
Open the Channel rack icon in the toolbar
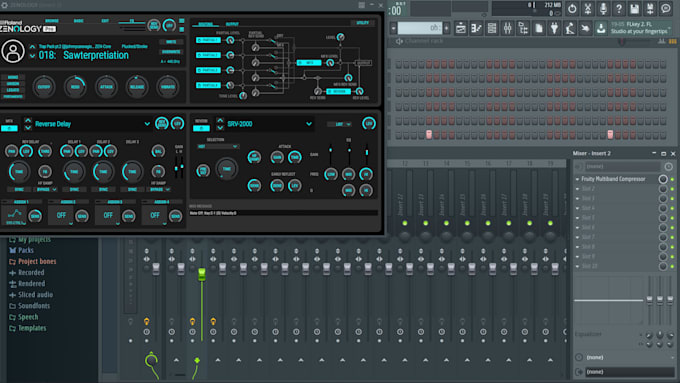(x=492, y=29)
